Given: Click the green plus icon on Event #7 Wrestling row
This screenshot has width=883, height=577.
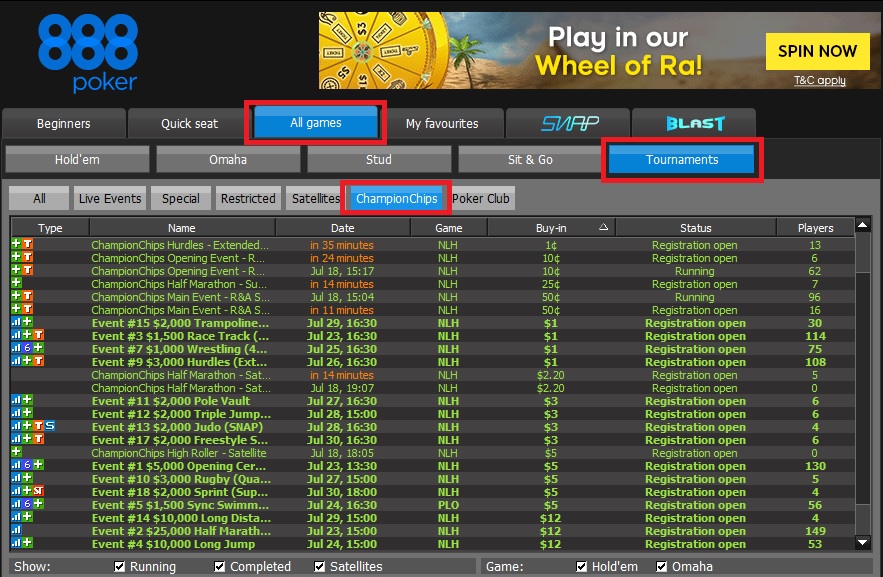Looking at the screenshot, I should pyautogui.click(x=38, y=348).
